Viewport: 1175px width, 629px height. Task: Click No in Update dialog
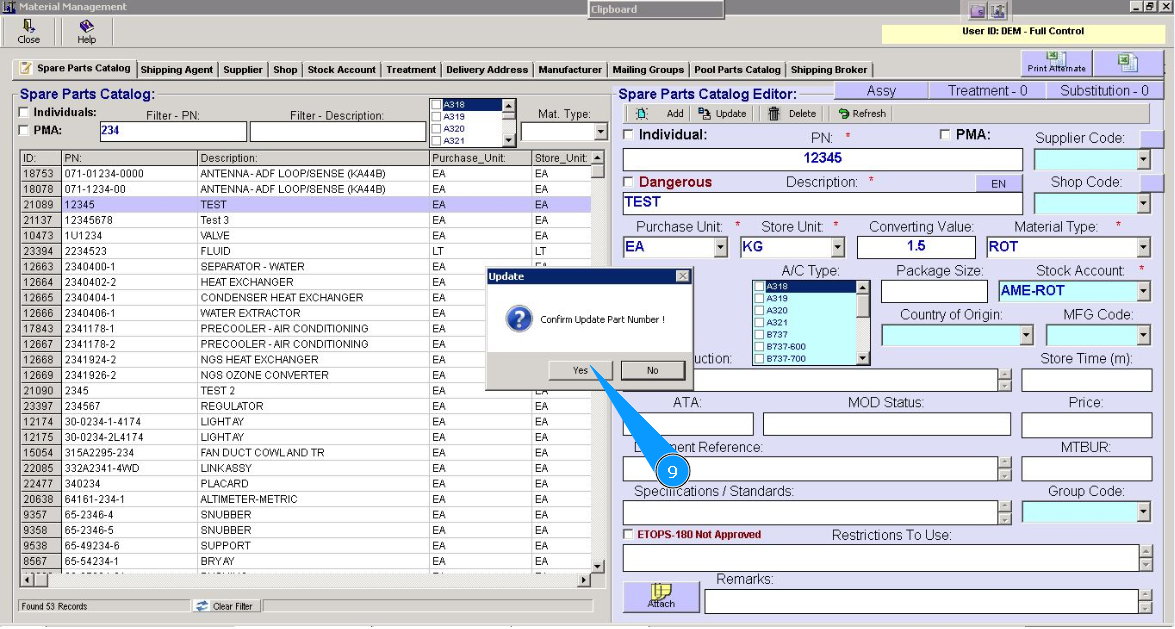point(652,370)
